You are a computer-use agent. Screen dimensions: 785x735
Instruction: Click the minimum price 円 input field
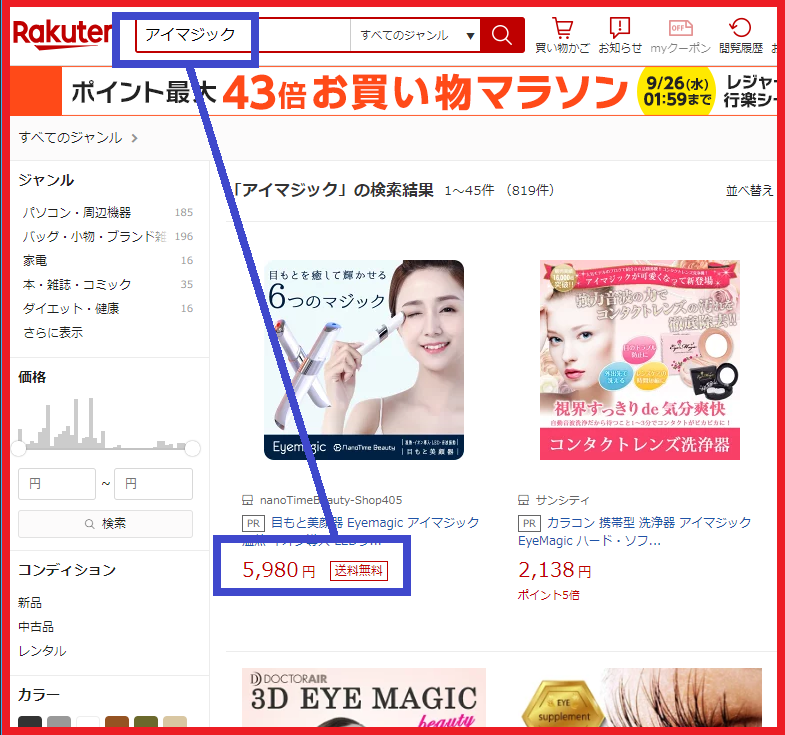coord(57,484)
